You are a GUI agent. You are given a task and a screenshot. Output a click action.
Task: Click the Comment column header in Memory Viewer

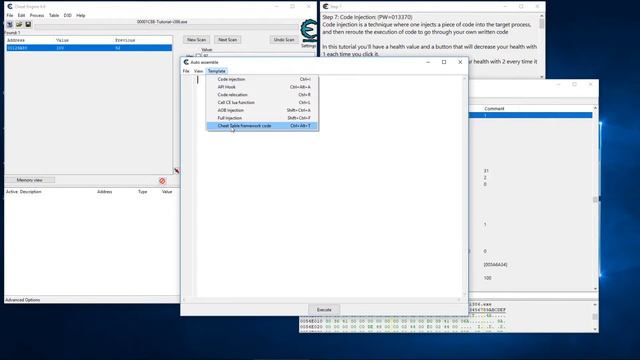pyautogui.click(x=494, y=109)
